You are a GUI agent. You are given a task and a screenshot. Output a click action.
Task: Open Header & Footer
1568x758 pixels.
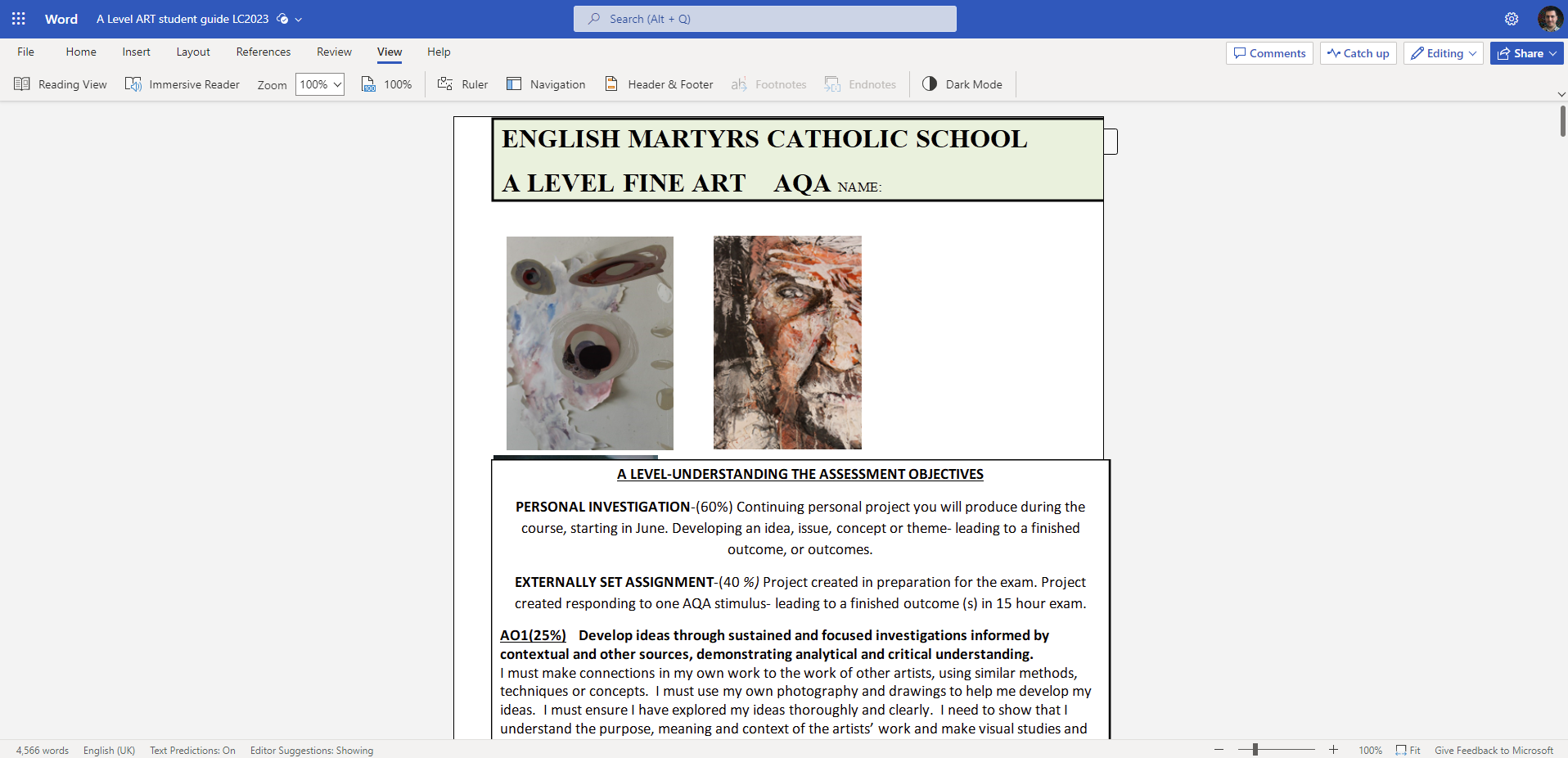659,84
